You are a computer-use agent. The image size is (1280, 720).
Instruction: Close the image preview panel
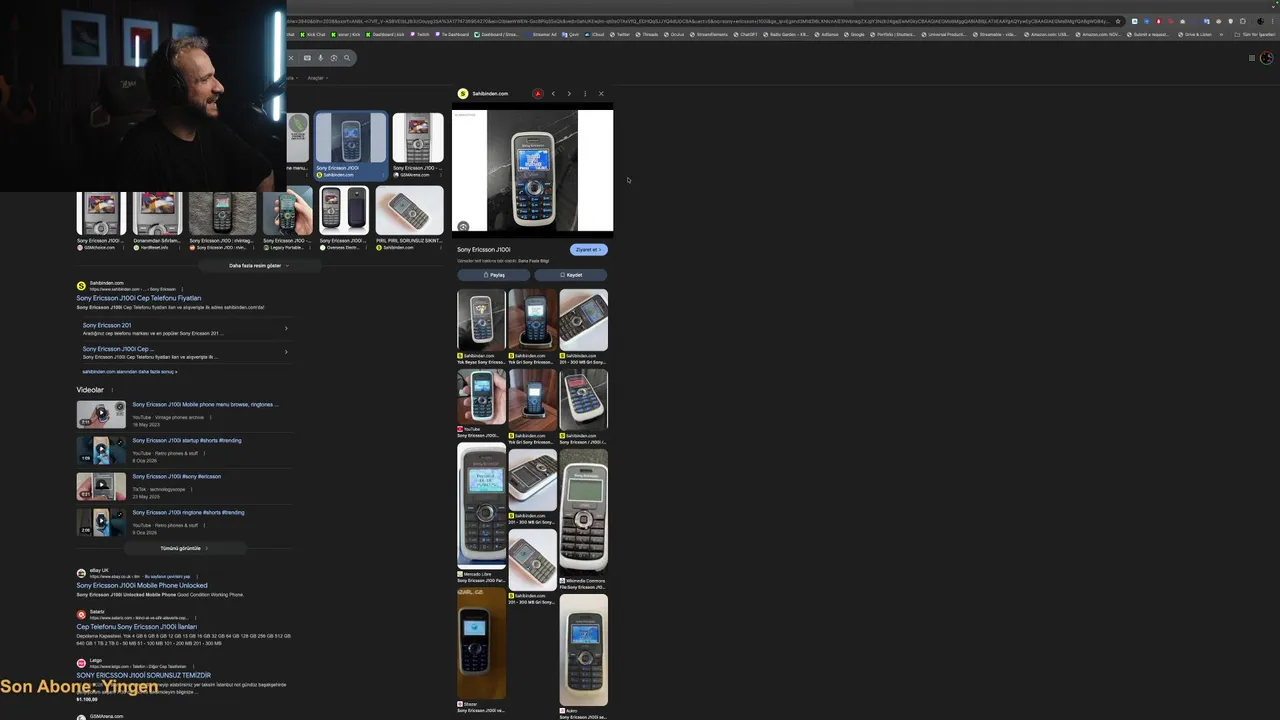pos(601,94)
